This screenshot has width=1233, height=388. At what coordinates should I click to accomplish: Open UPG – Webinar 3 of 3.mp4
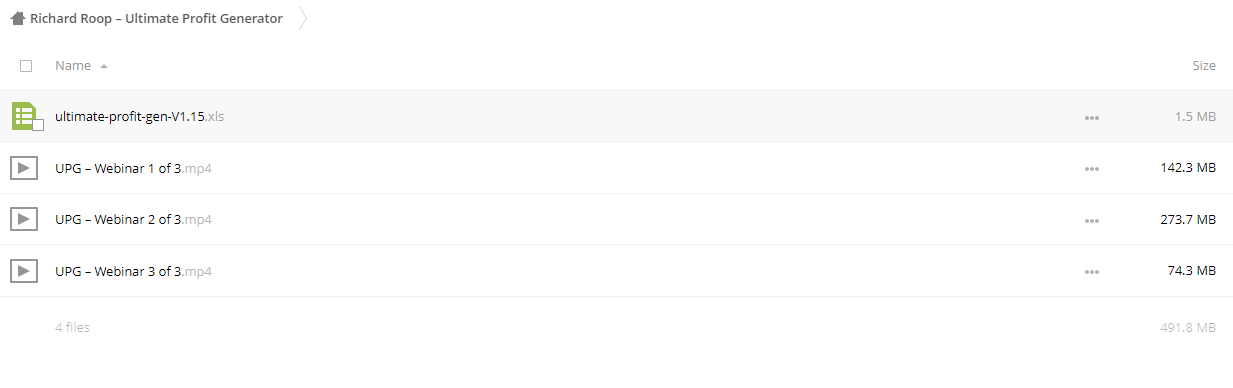coord(133,271)
